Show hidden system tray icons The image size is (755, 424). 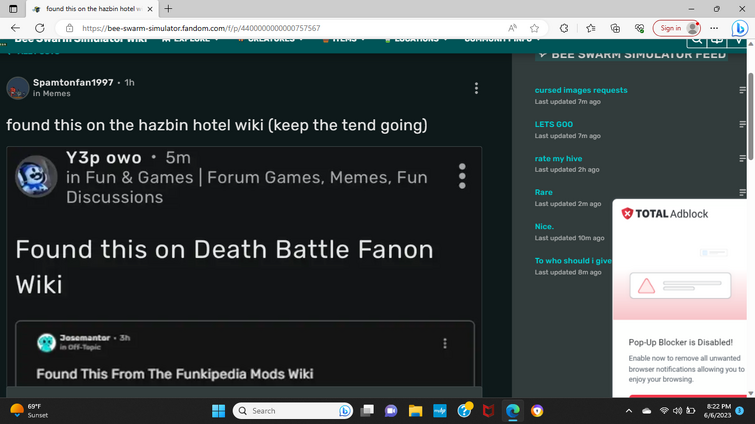[x=628, y=411]
